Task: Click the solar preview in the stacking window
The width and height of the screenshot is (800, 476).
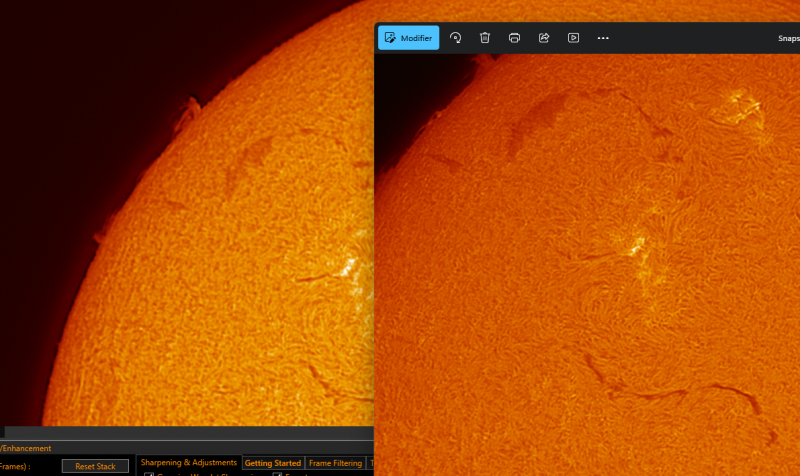Action: 187,213
